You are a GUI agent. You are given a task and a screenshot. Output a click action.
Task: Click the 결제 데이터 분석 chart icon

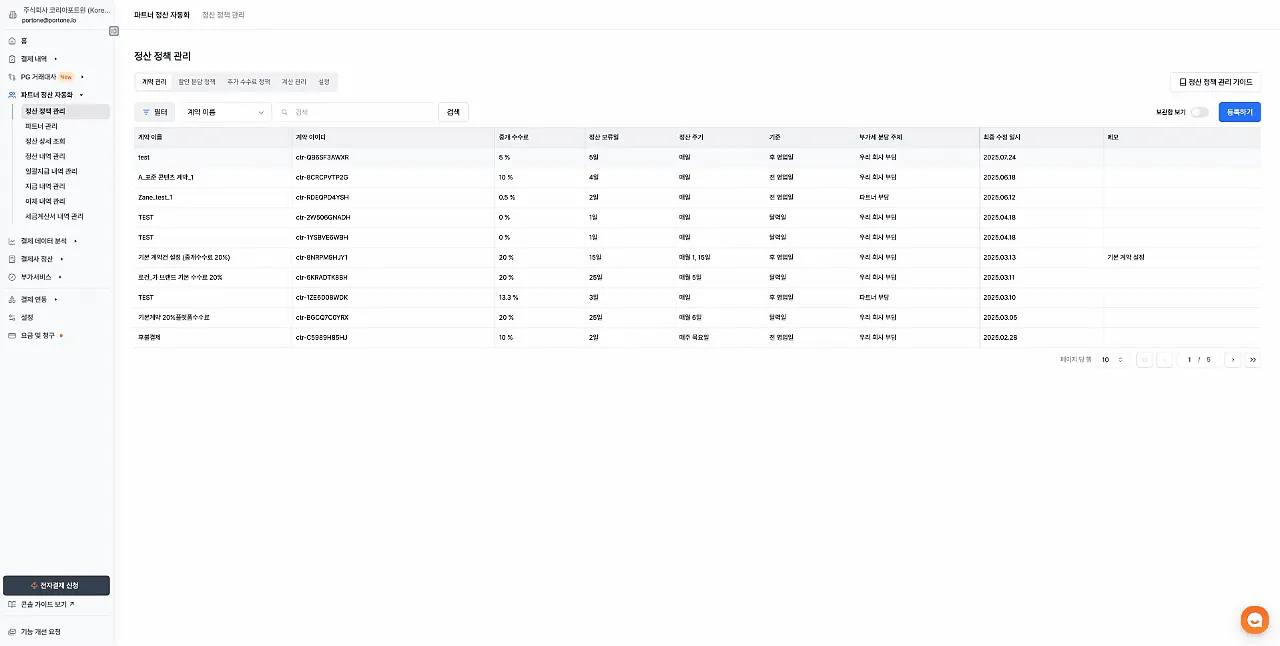point(12,241)
